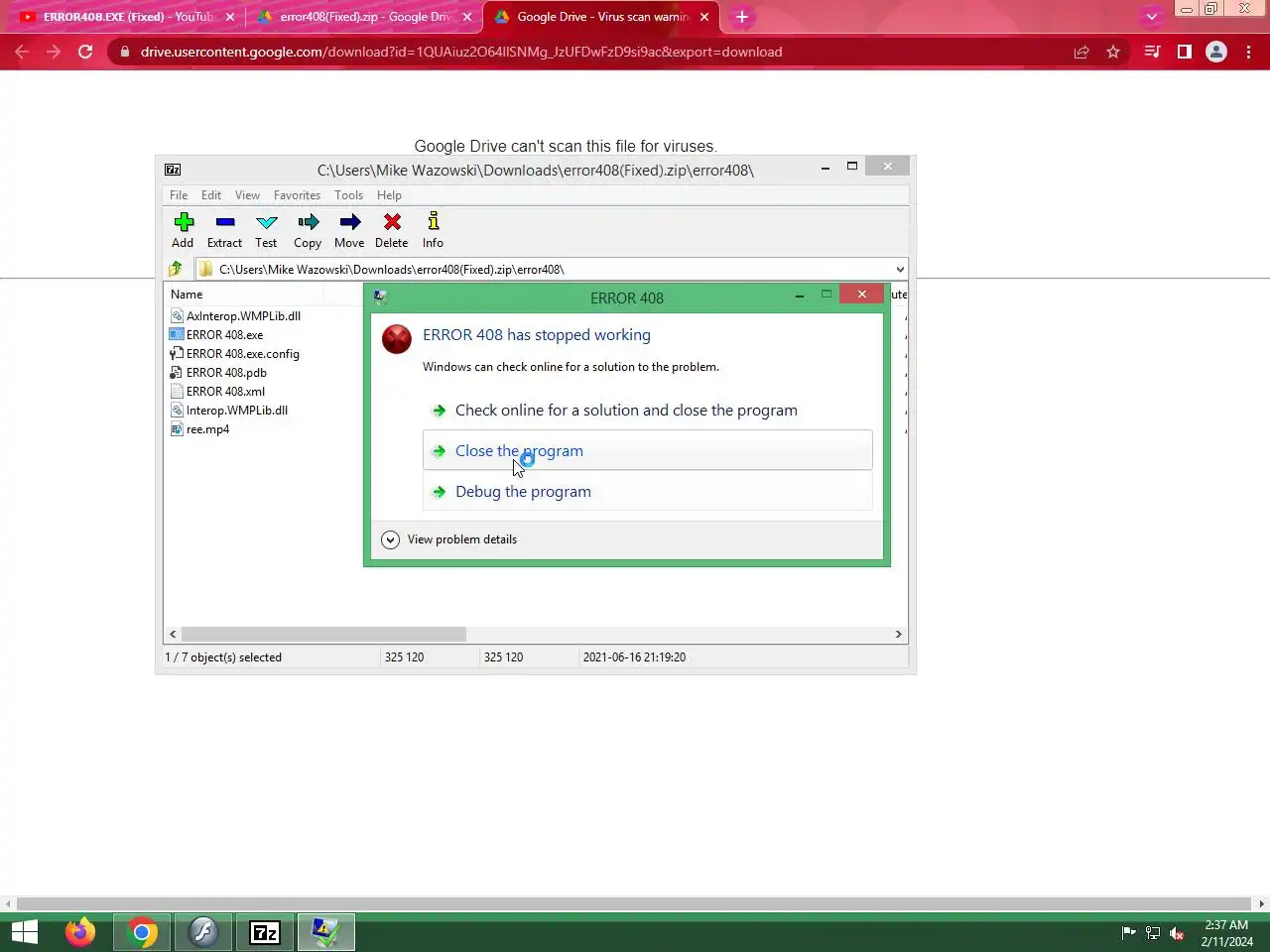Click the 7-Zip taskbar icon
The height and width of the screenshot is (952, 1270).
tap(265, 932)
